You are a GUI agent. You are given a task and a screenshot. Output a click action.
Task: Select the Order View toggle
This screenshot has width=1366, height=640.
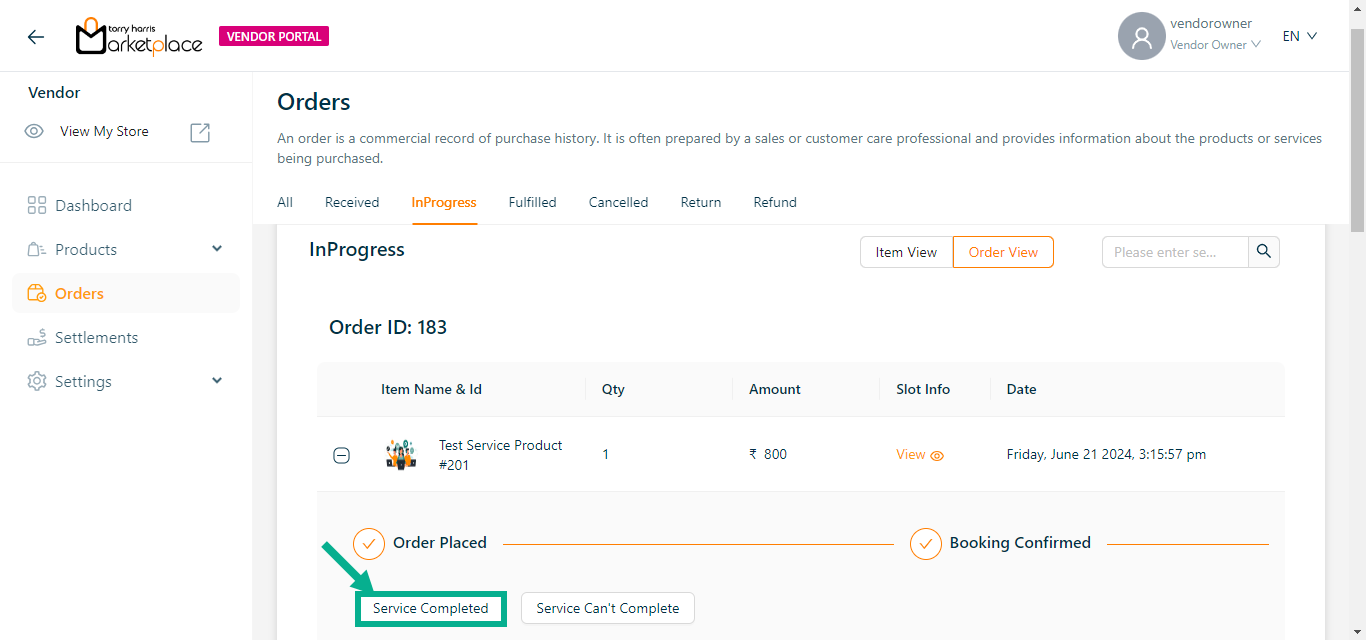(x=1003, y=252)
